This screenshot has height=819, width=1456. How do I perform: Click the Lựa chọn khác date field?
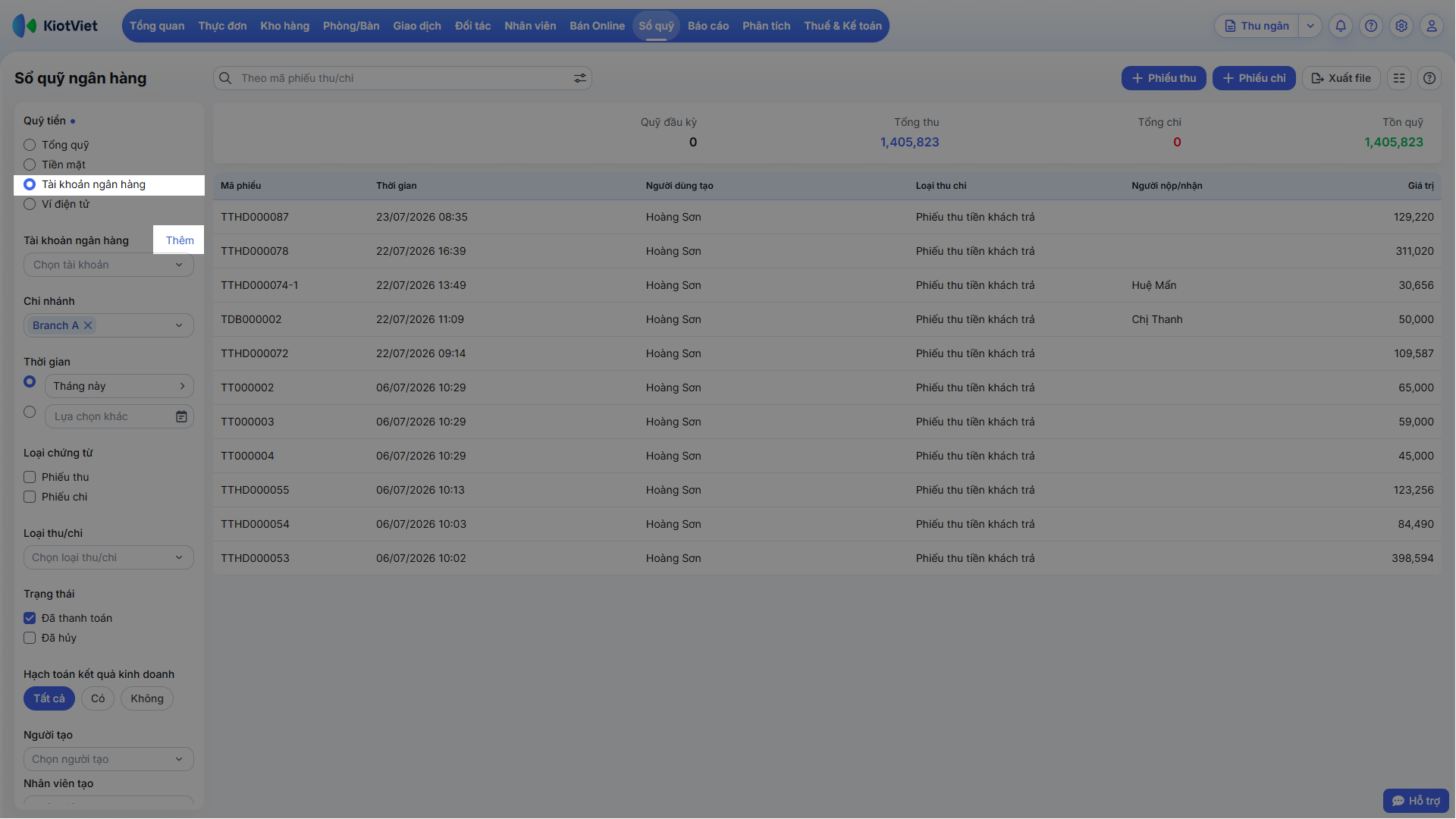119,416
